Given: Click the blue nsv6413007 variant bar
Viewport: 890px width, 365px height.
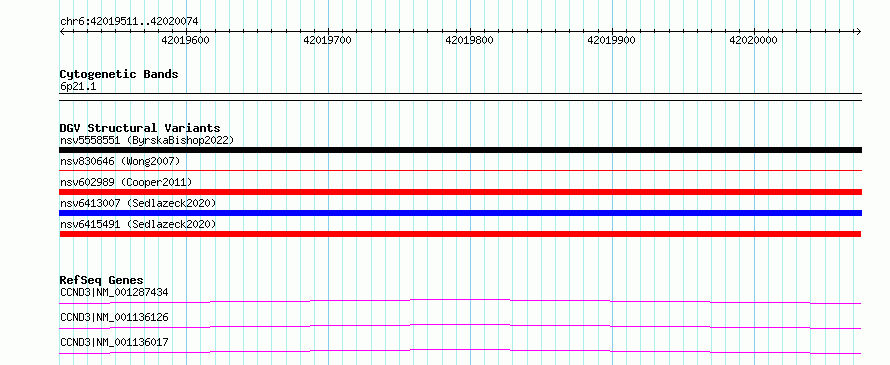Looking at the screenshot, I should click(x=460, y=213).
